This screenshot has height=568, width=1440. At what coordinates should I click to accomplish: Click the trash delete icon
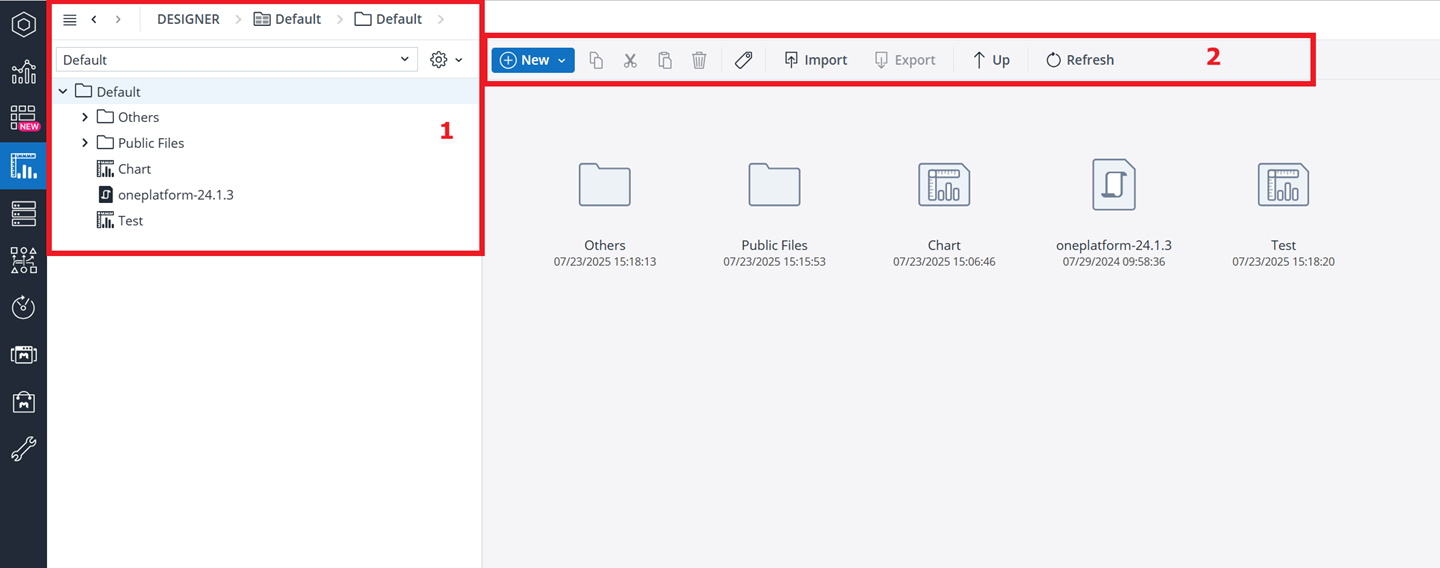699,60
